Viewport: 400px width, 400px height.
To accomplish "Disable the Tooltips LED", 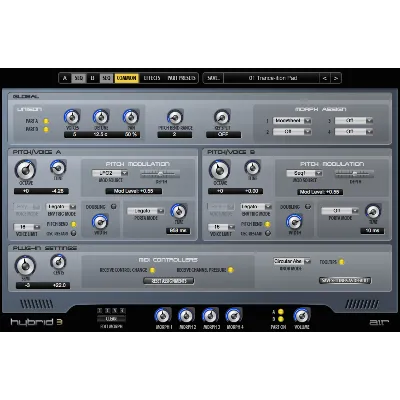I will point(342,262).
